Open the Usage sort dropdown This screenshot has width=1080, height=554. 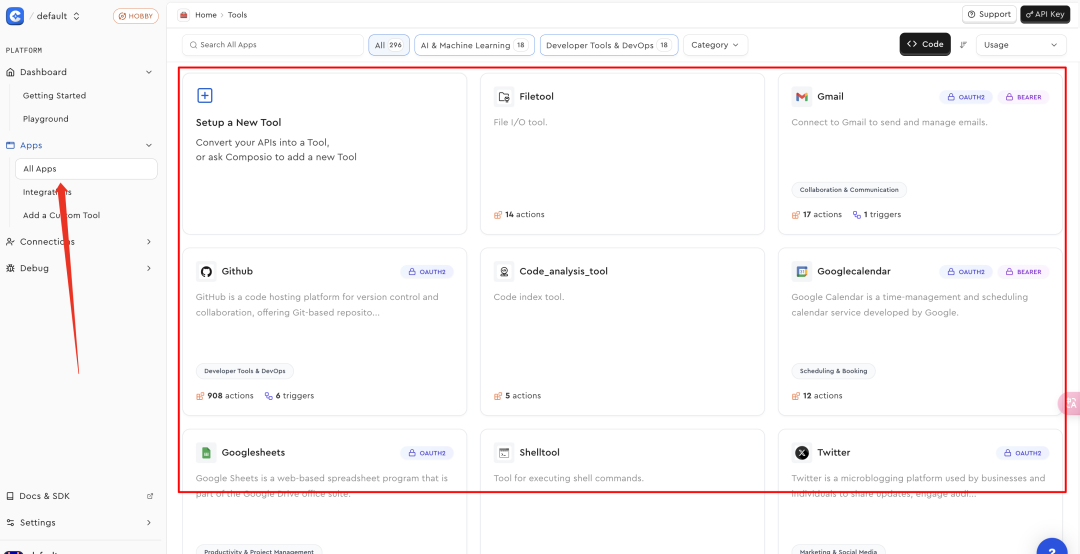[1021, 45]
